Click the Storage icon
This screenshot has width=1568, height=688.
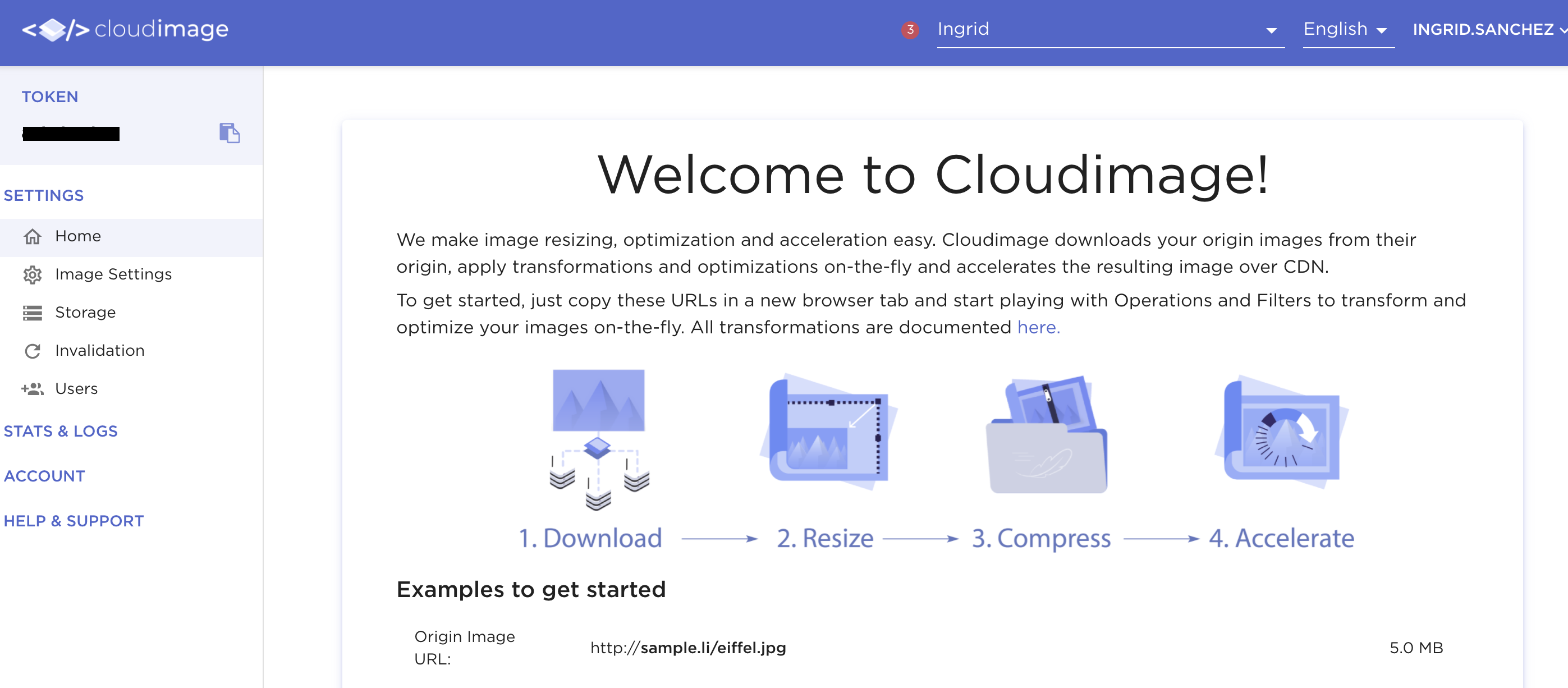point(33,313)
